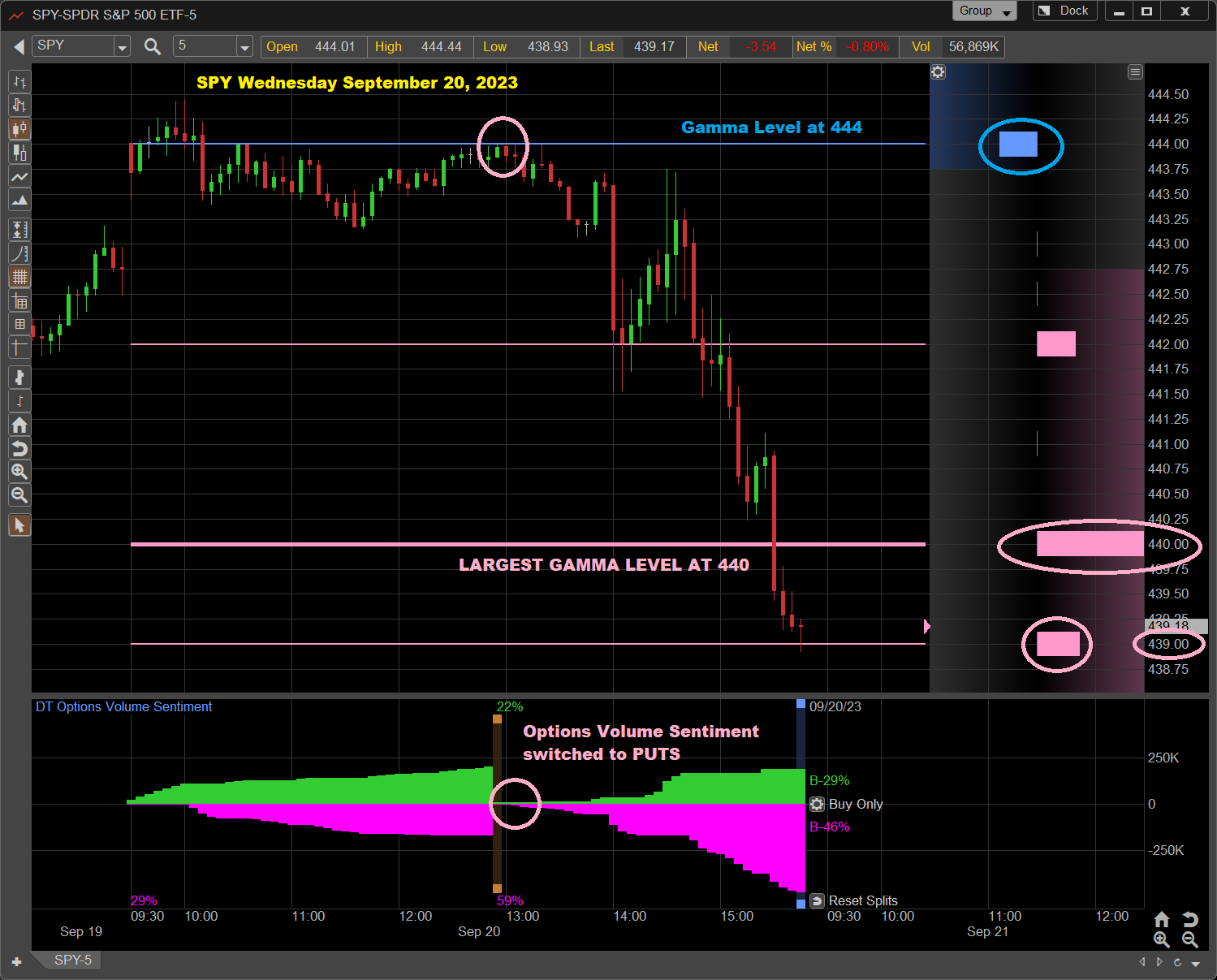Screen dimensions: 1217x980
Task: Click the bottom-right zoom out magnifier
Action: [1190, 939]
